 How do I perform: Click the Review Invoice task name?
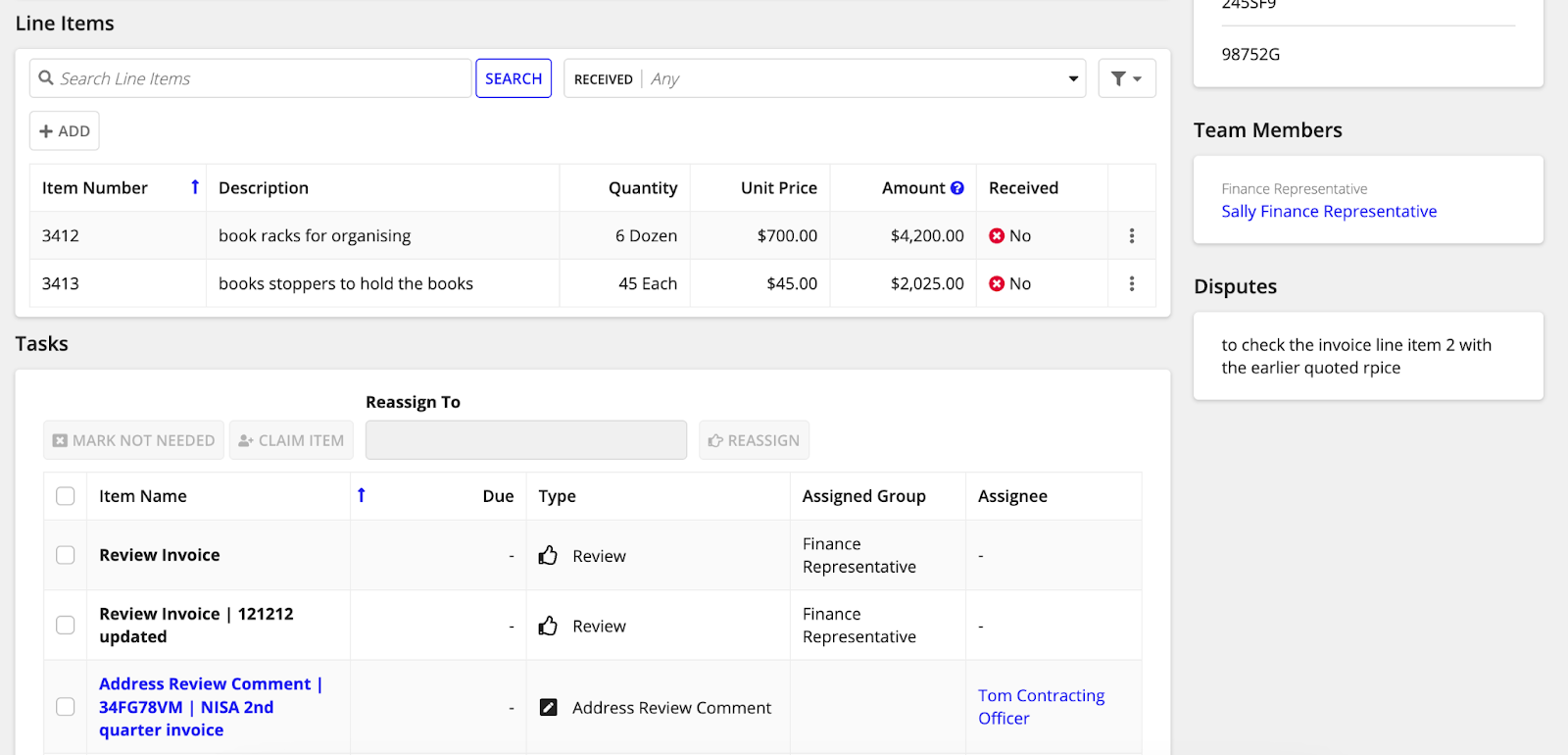(x=160, y=555)
